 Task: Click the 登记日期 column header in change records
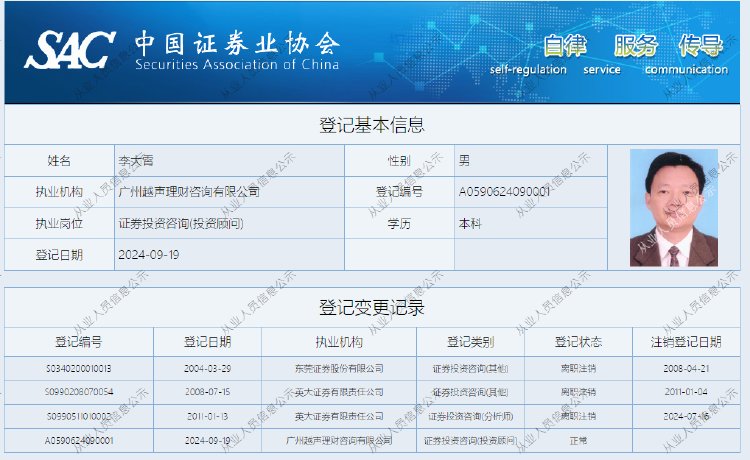click(x=208, y=342)
